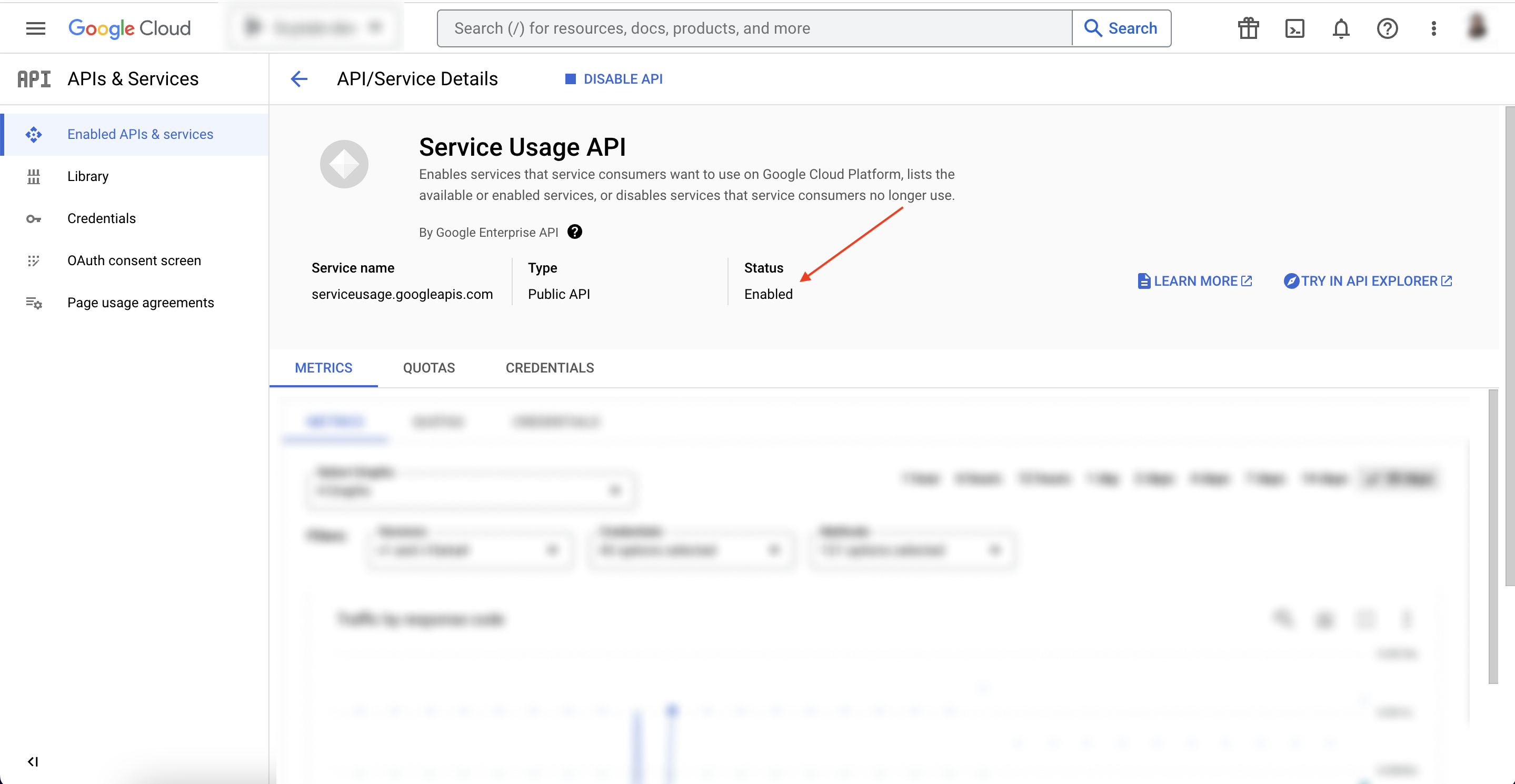Click the API/Service Details page title
The width and height of the screenshot is (1515, 784).
(x=417, y=79)
